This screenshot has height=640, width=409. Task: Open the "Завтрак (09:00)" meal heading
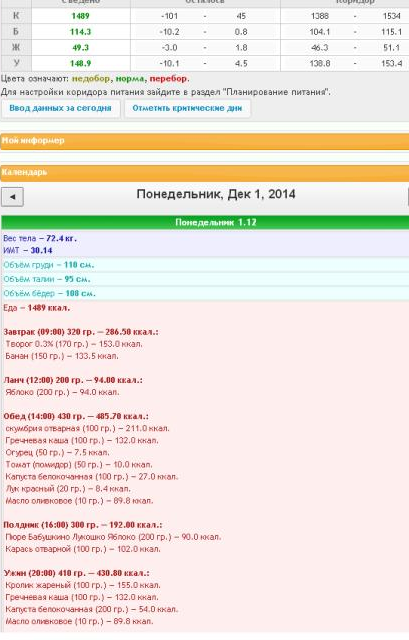click(81, 332)
